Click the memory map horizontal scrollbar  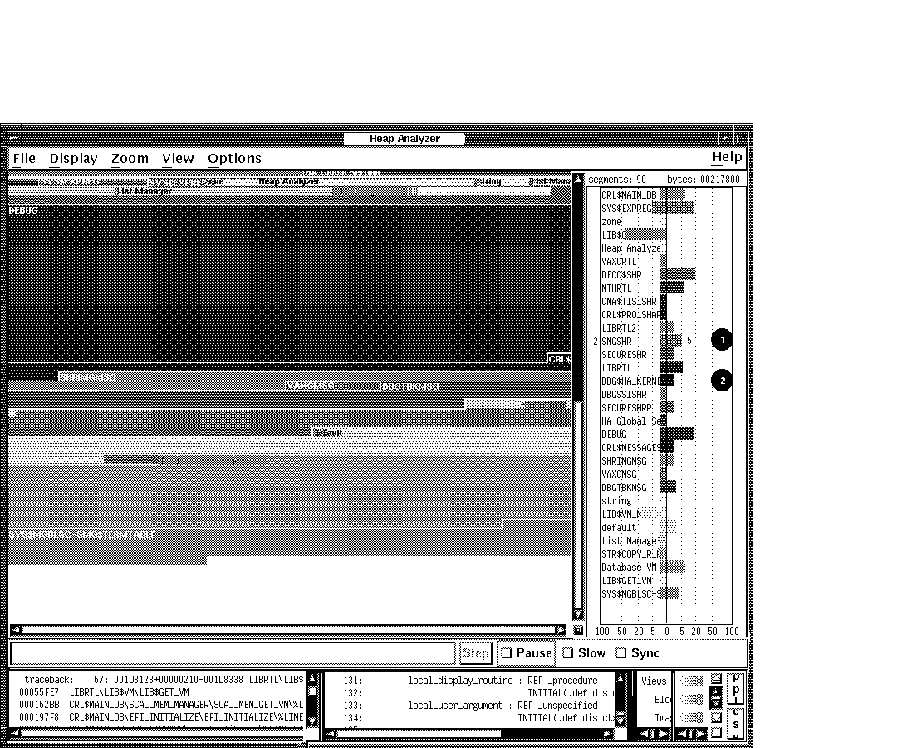(290, 630)
